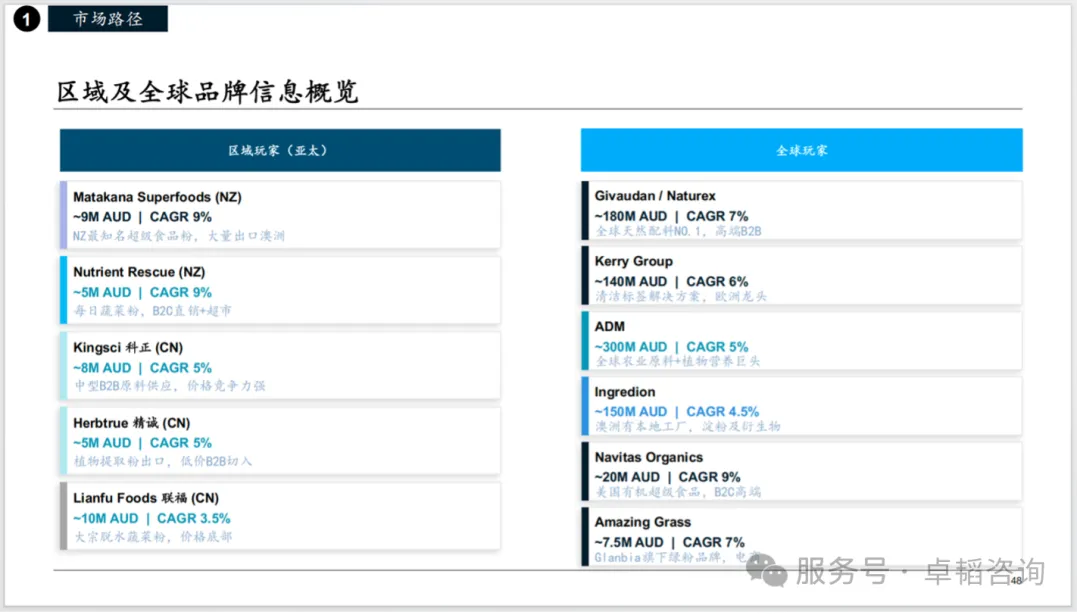This screenshot has height=615, width=1080.
Task: Select the Amazing Grass name
Action: point(643,522)
